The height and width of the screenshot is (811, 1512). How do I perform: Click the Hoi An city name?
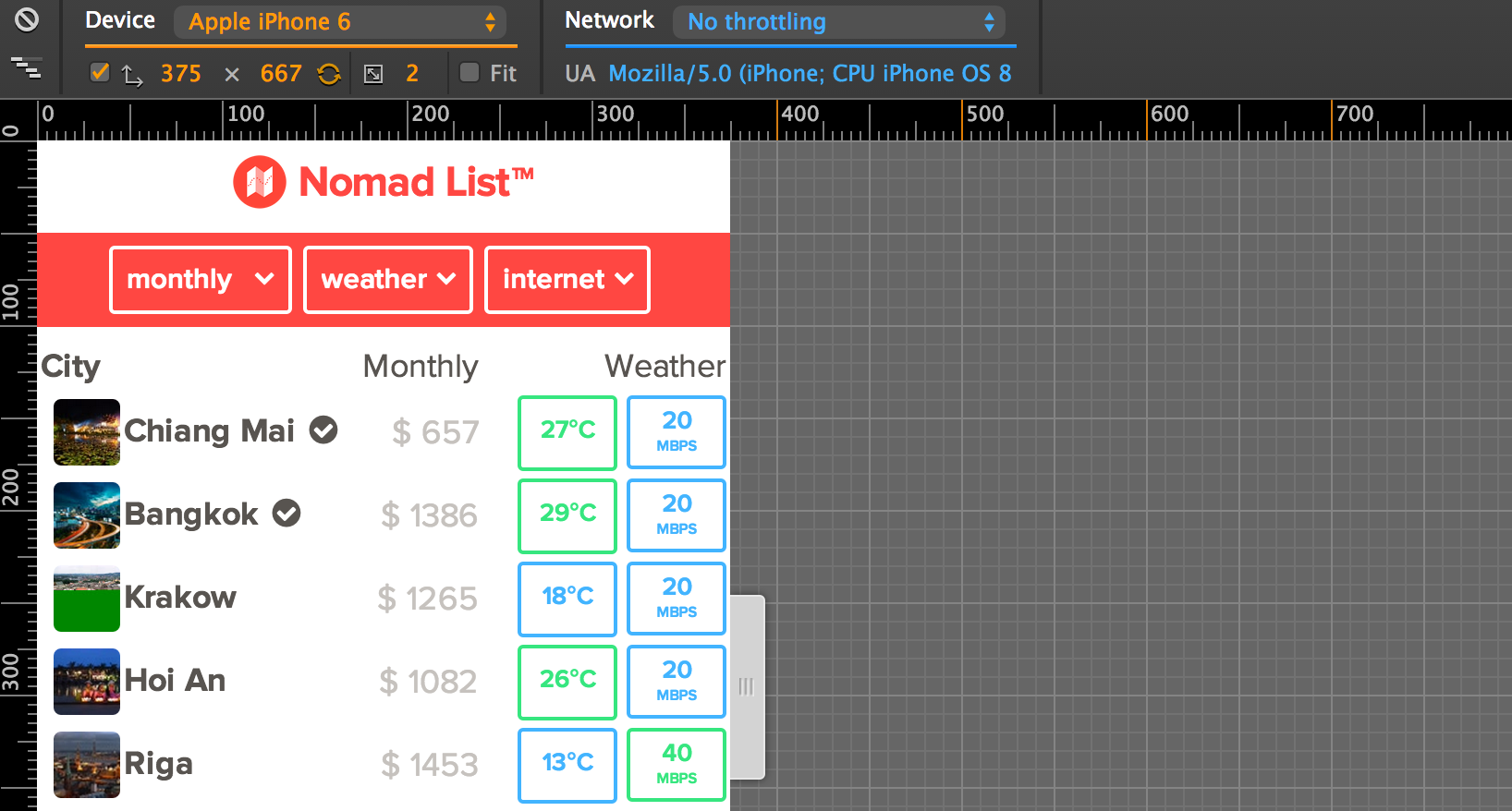pyautogui.click(x=175, y=681)
